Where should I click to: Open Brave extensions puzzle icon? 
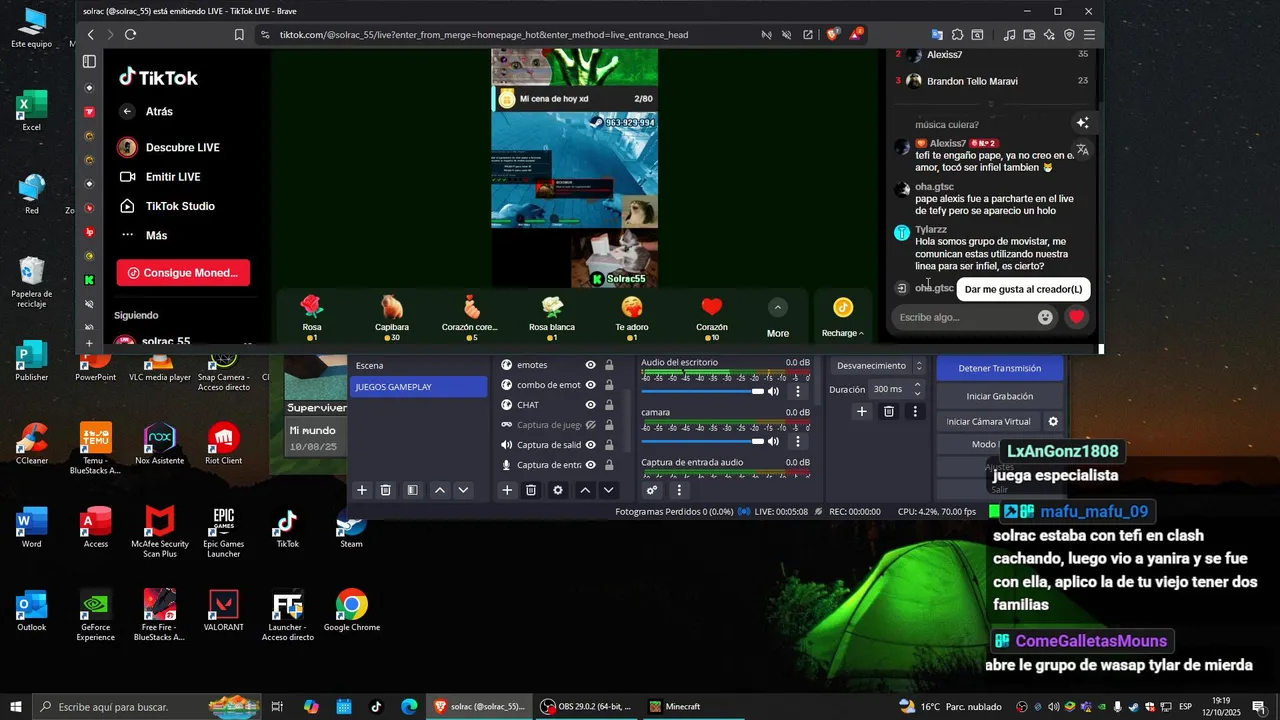[x=957, y=35]
